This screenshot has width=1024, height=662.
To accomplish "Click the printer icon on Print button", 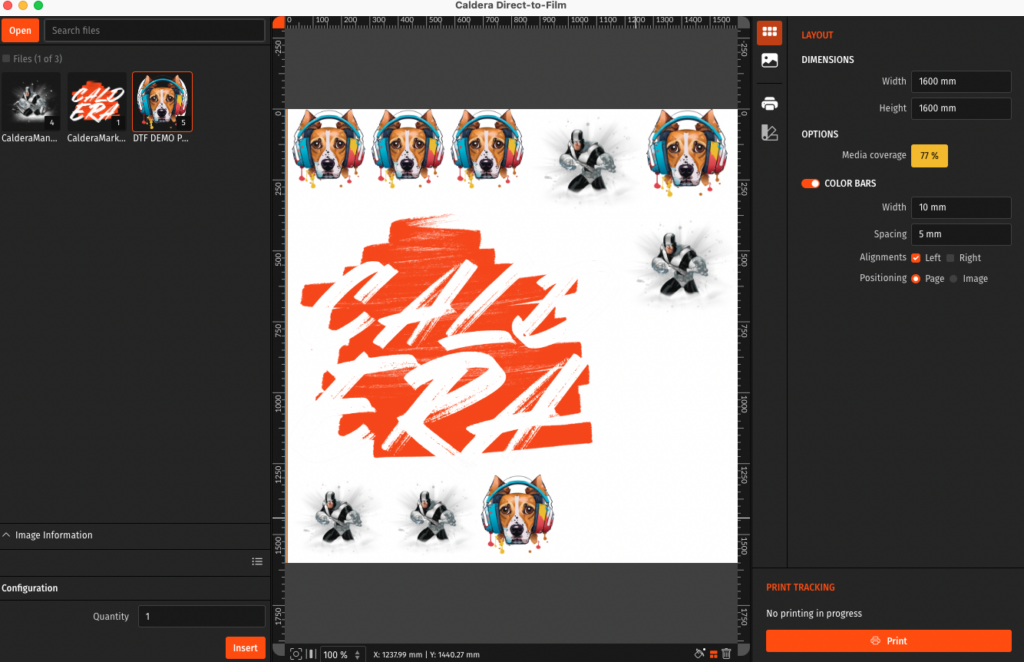I will coord(875,641).
